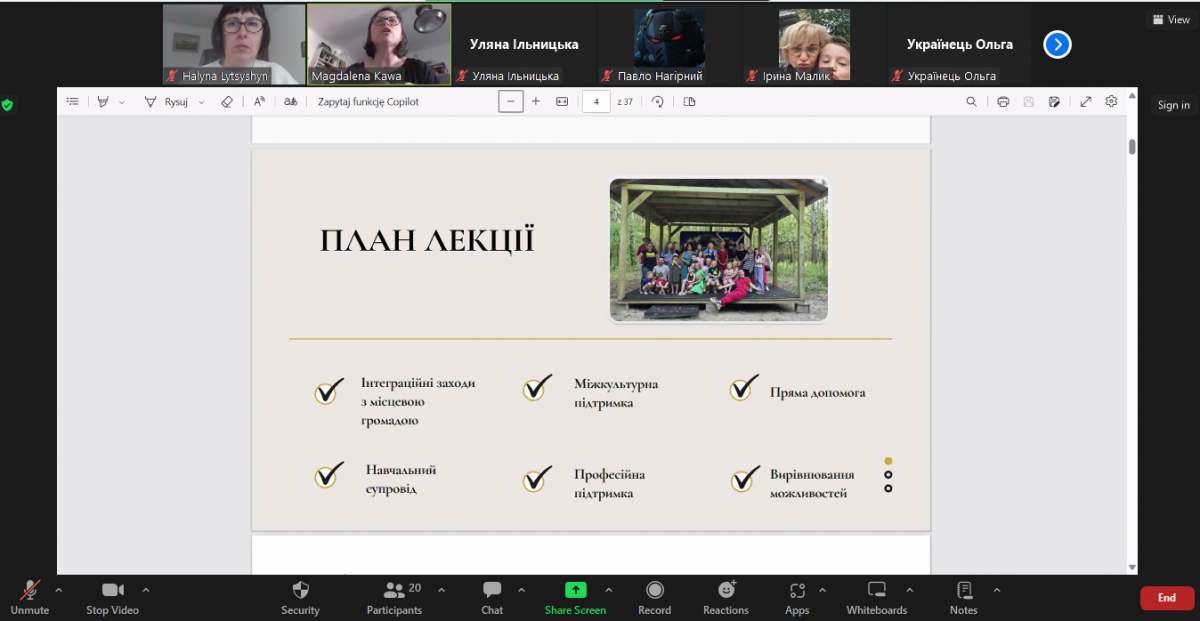Open search within the PDF
The height and width of the screenshot is (621, 1200).
pyautogui.click(x=971, y=101)
